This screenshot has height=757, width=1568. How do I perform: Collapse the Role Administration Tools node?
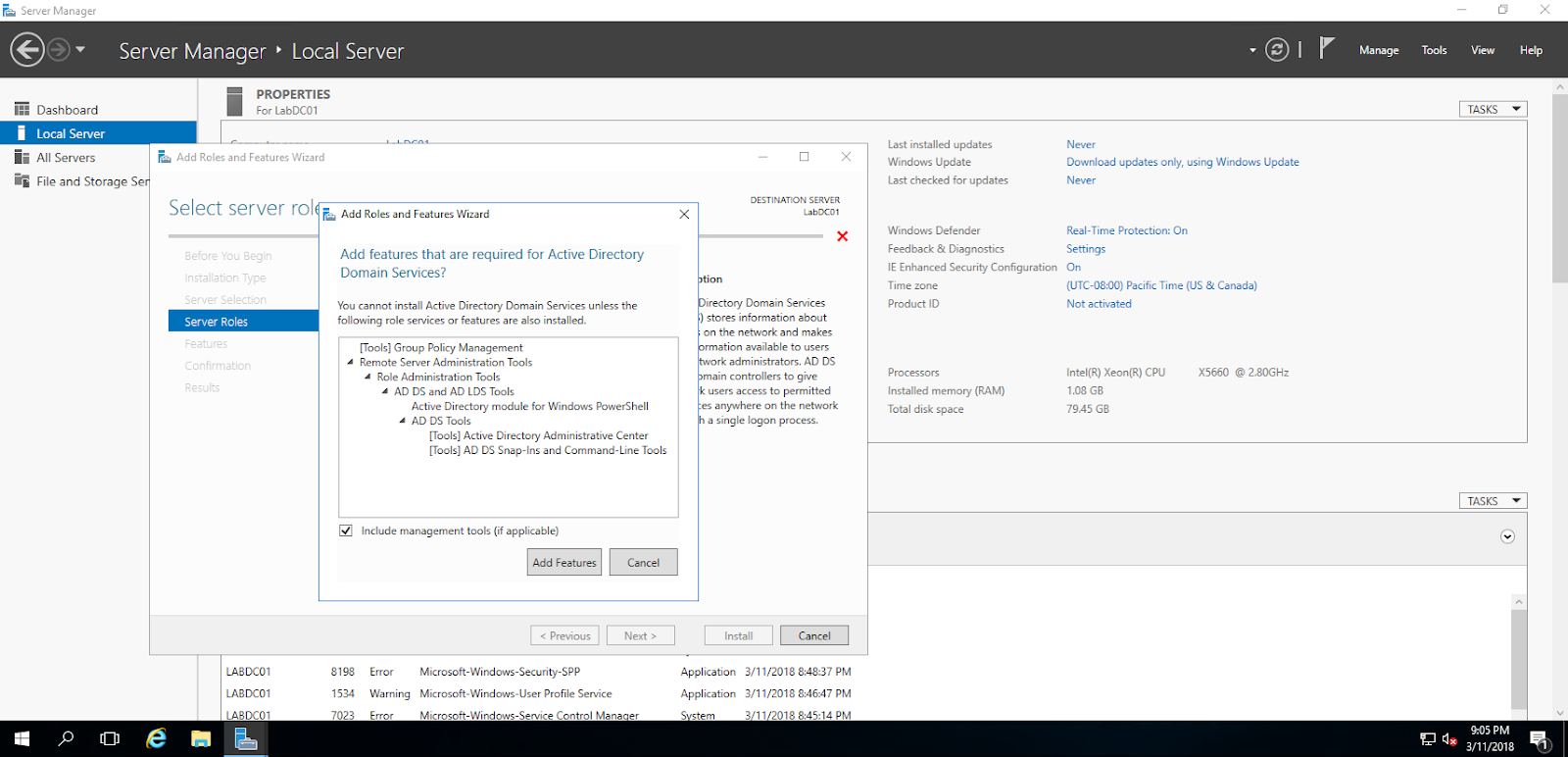(368, 377)
